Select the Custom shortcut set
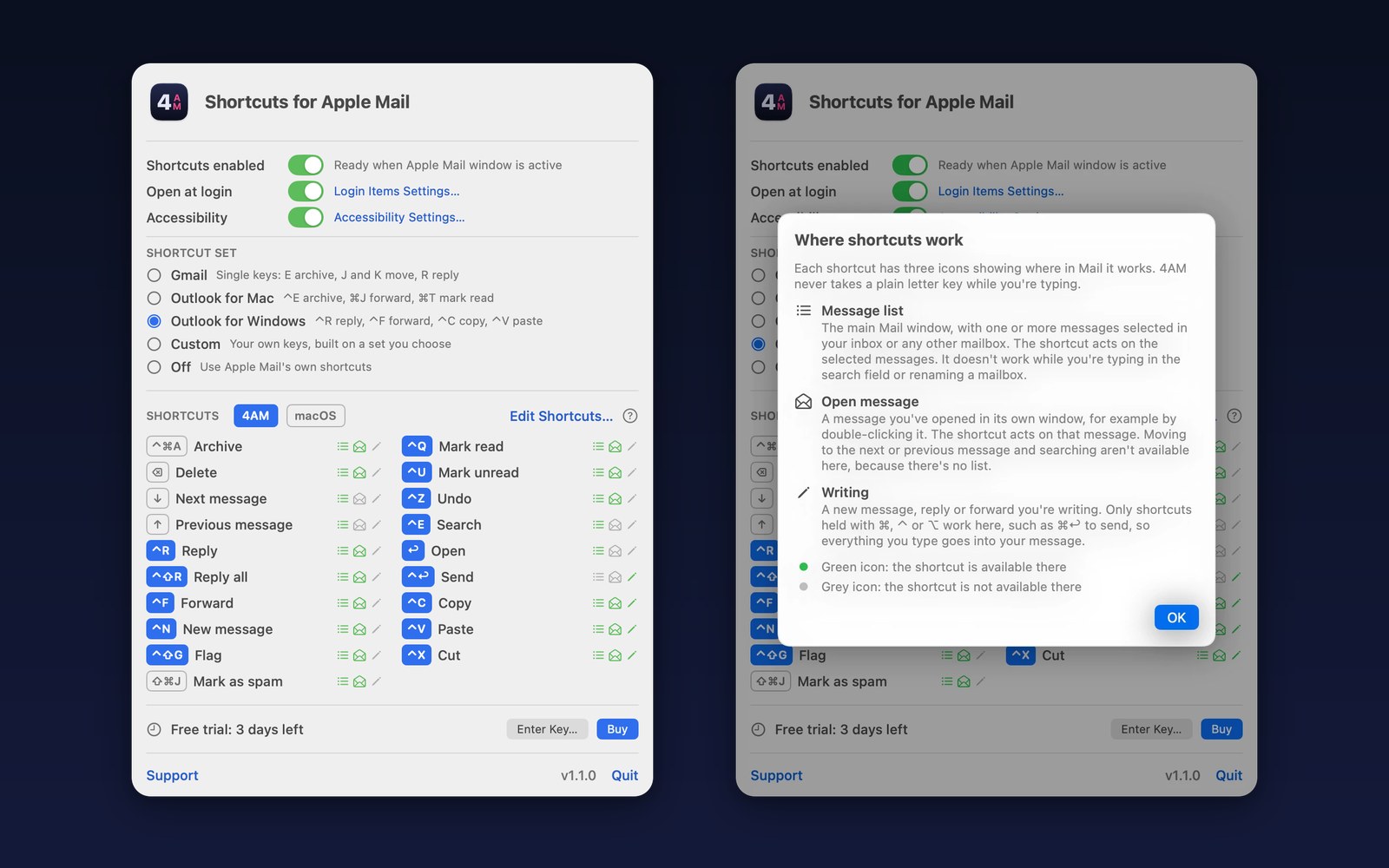The width and height of the screenshot is (1389, 868). coord(154,344)
